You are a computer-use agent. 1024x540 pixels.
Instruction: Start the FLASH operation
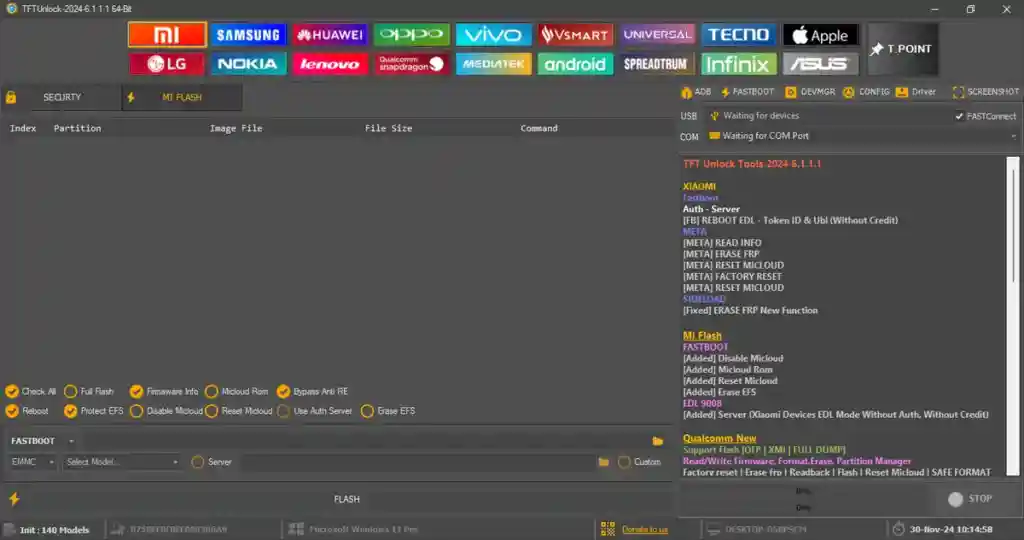click(346, 500)
